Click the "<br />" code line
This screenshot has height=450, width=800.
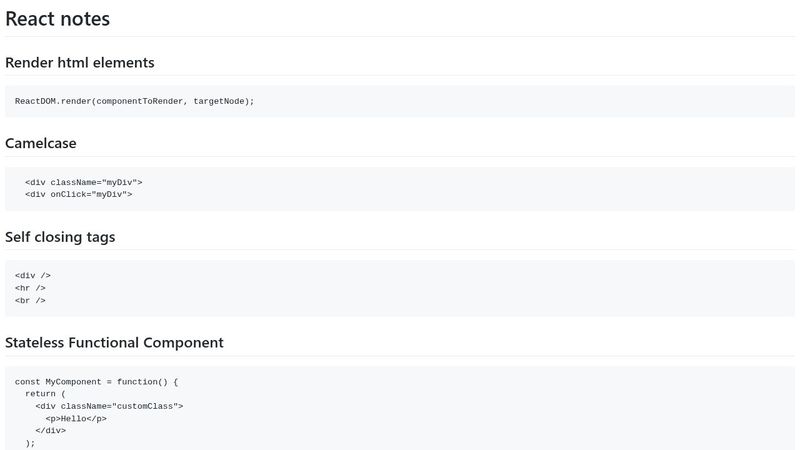(x=30, y=301)
